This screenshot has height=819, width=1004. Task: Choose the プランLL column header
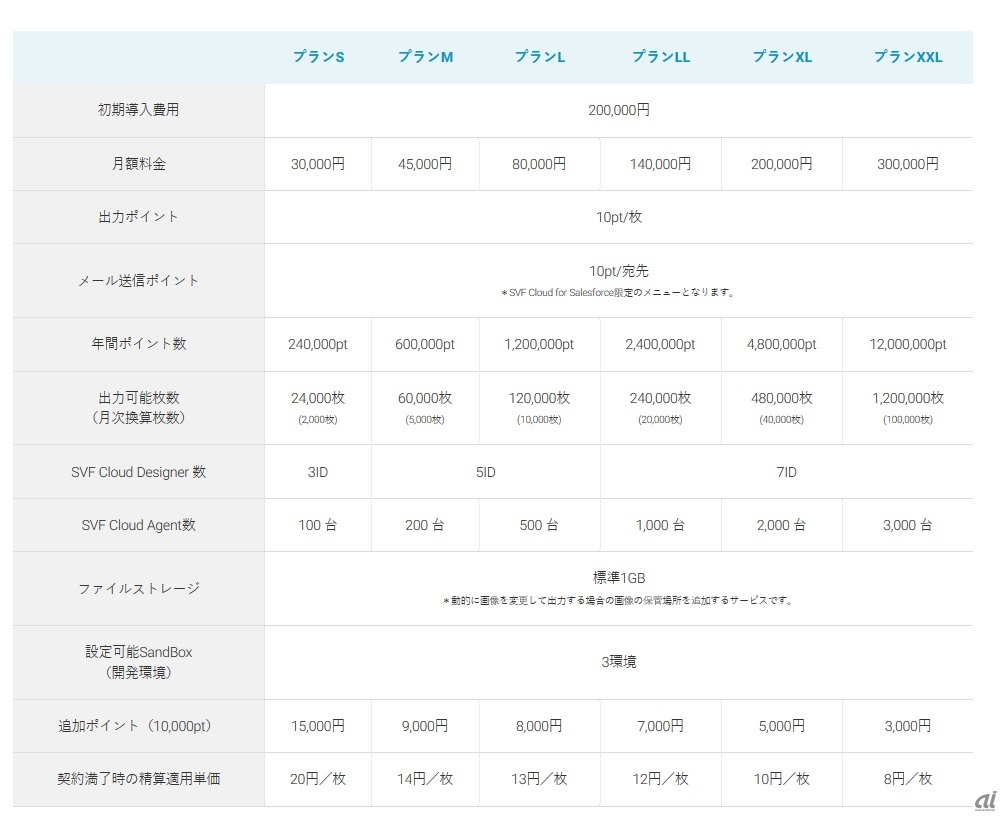coord(660,57)
